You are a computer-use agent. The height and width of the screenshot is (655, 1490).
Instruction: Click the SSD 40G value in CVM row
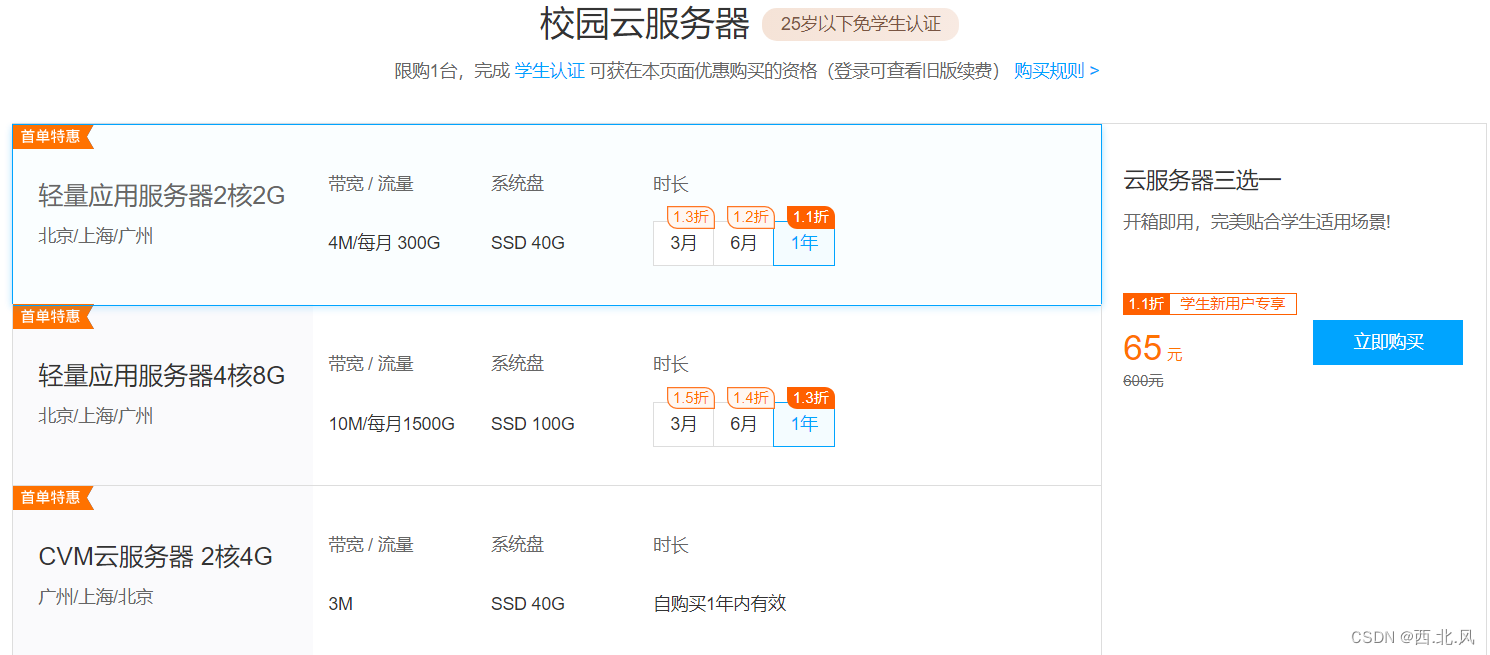point(528,604)
